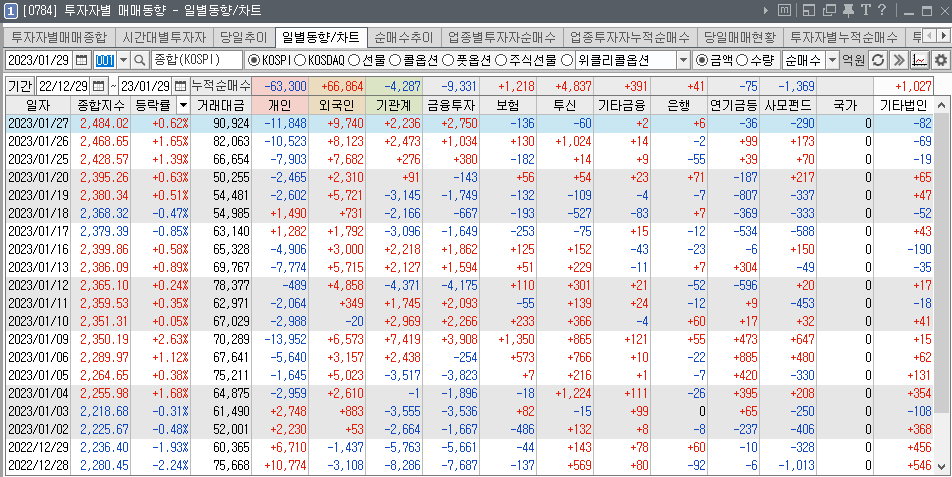Open the font size T icon
Image resolution: width=952 pixels, height=477 pixels.
(x=865, y=10)
